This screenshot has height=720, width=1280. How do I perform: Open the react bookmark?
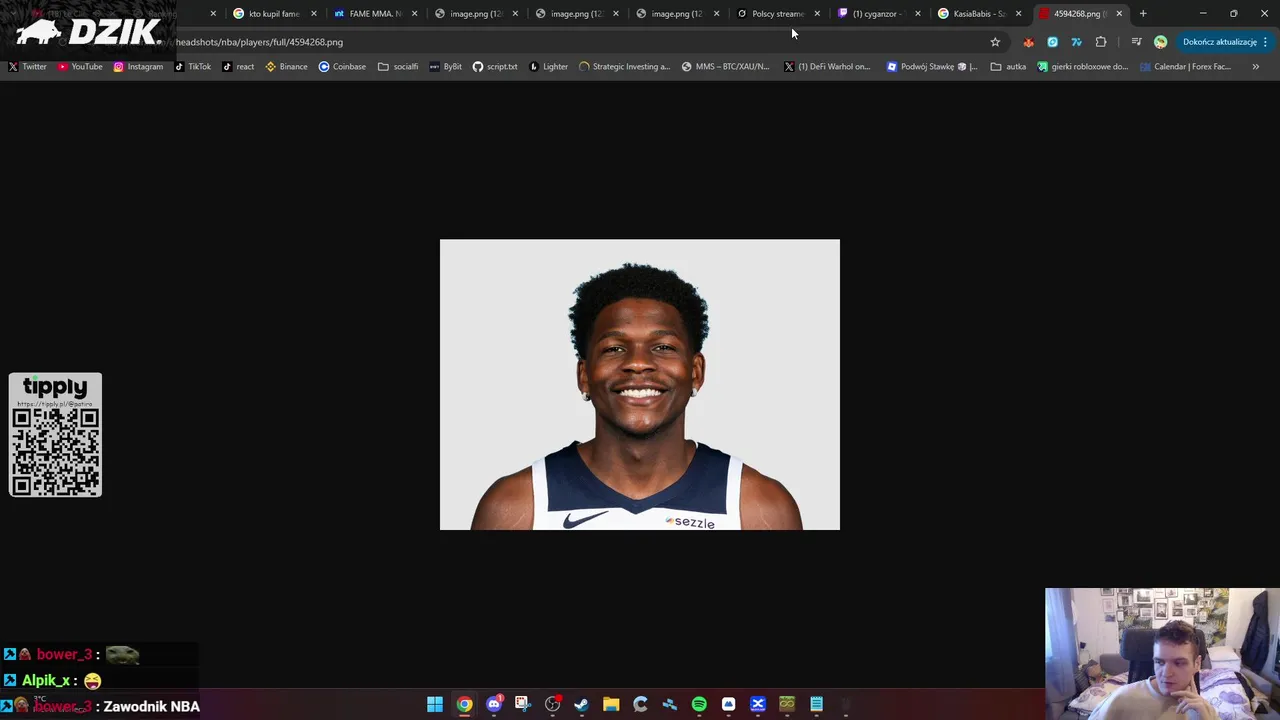tap(238, 67)
